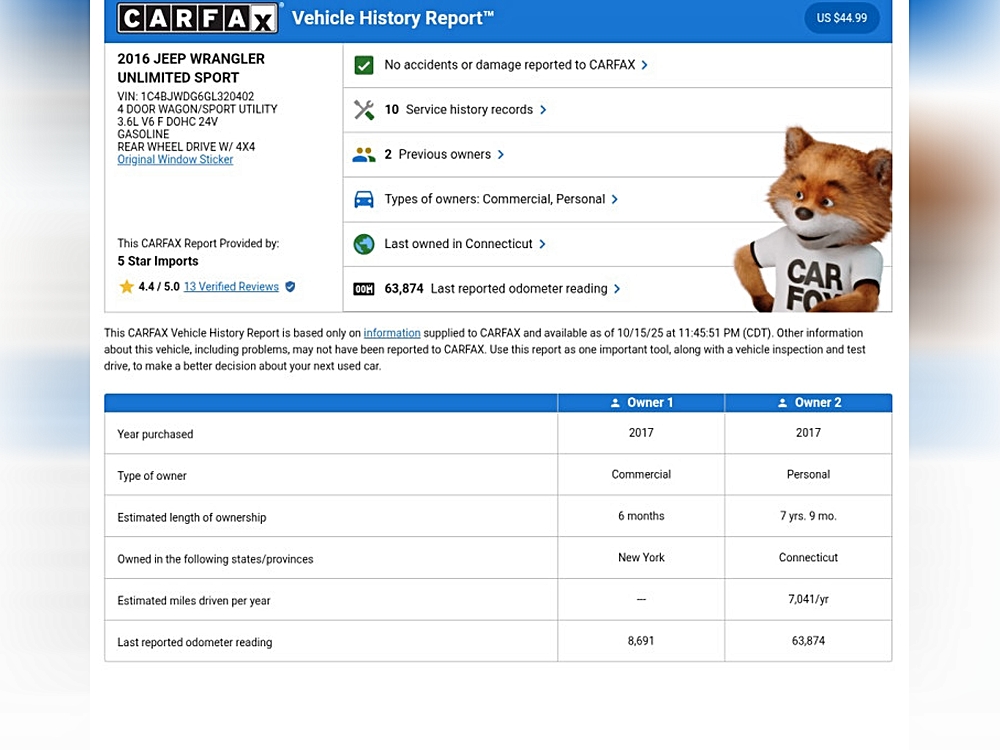Click the odometer icon beside 63,874
Image resolution: width=1000 pixels, height=750 pixels.
click(x=364, y=289)
